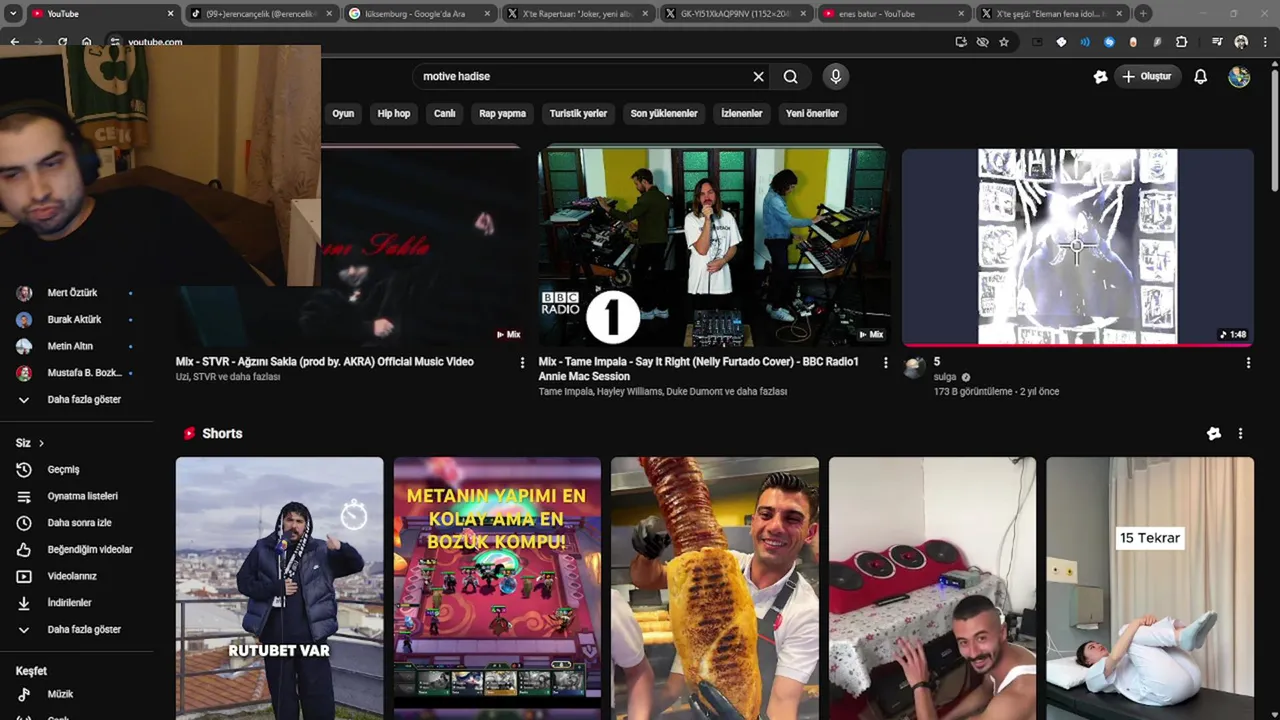The height and width of the screenshot is (720, 1280).
Task: Open the browser media control icon
Action: point(1216,42)
